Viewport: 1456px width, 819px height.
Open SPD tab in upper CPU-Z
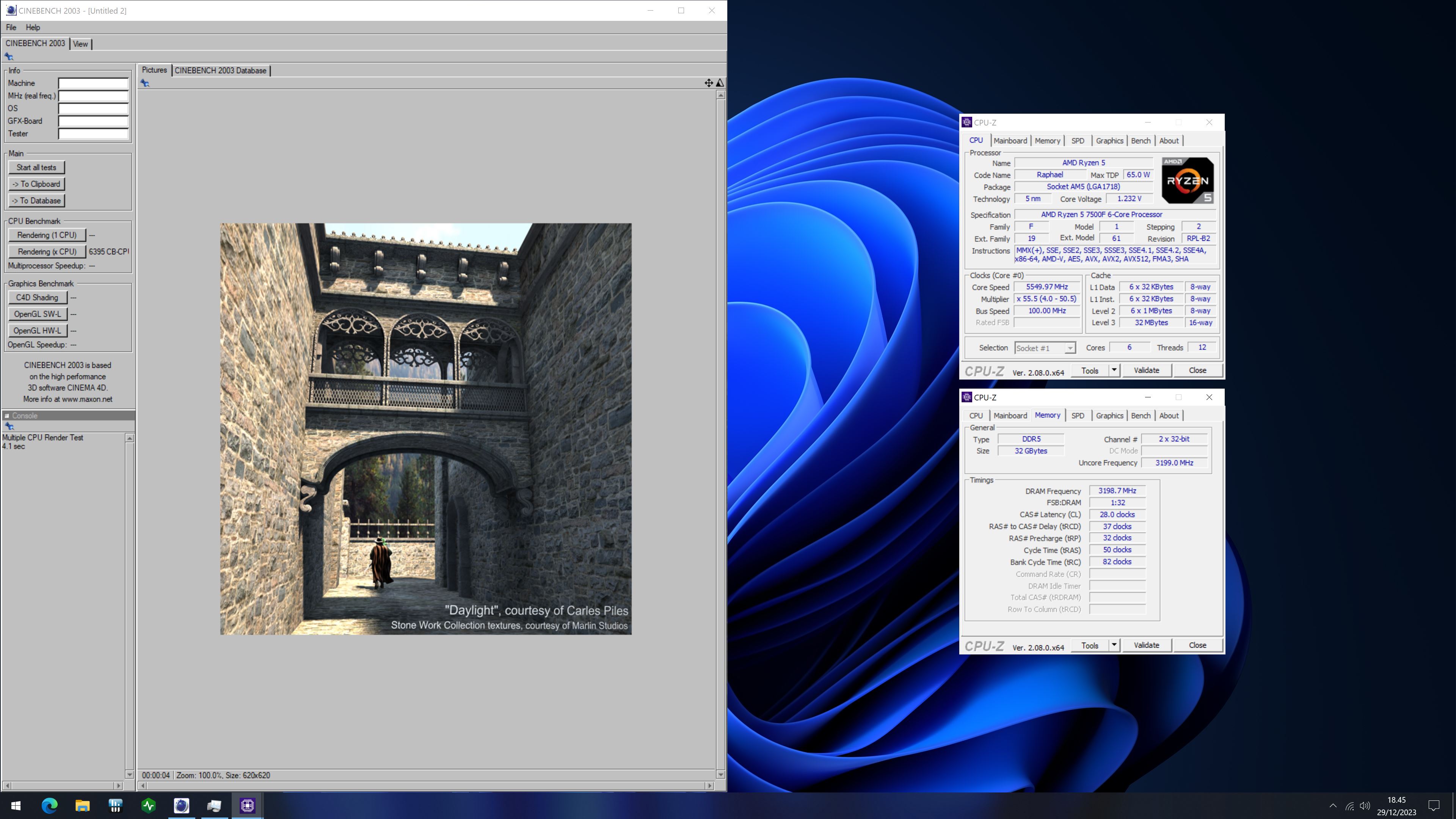[x=1077, y=141]
